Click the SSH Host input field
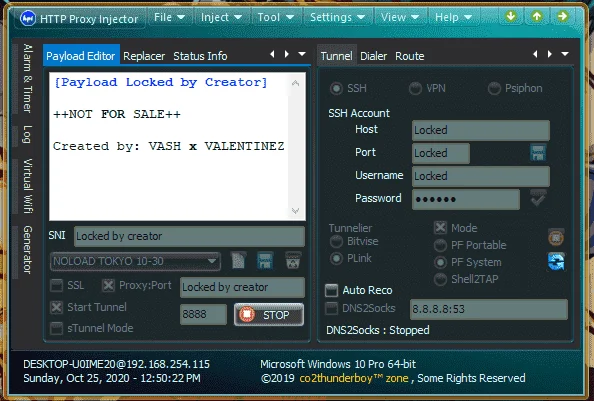This screenshot has height=401, width=594. (480, 131)
